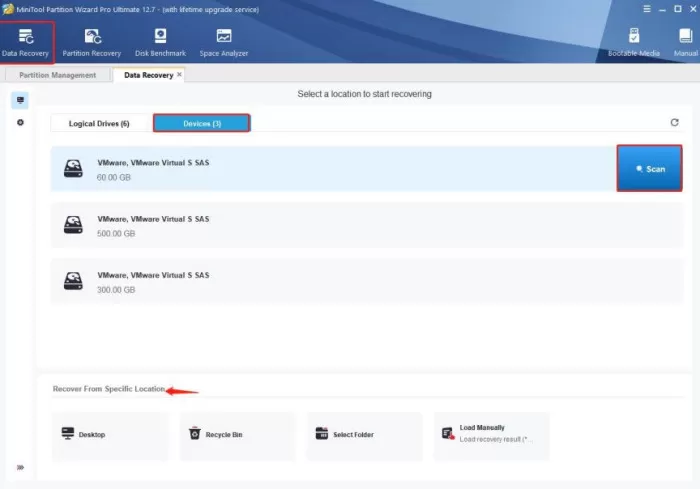
Task: Click Load Manually recovery result option
Action: pyautogui.click(x=492, y=435)
